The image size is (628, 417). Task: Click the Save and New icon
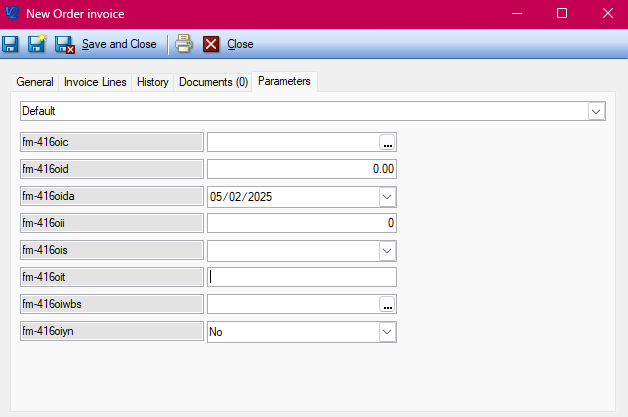tap(37, 44)
